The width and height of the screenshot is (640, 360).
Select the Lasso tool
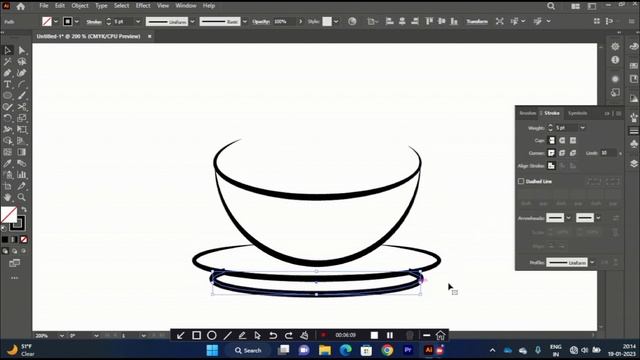coord(22,62)
